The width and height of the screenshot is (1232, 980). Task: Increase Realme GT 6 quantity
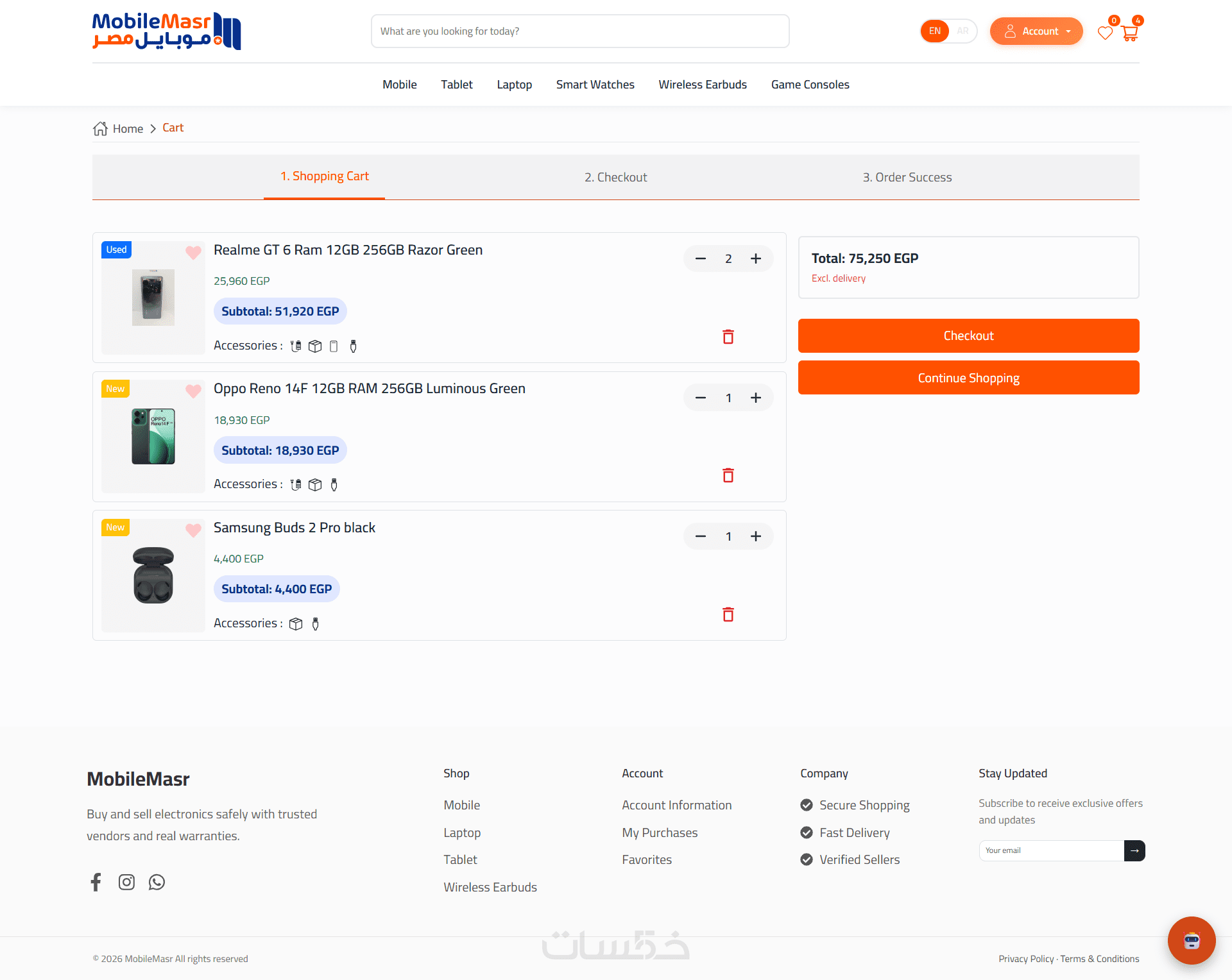756,258
